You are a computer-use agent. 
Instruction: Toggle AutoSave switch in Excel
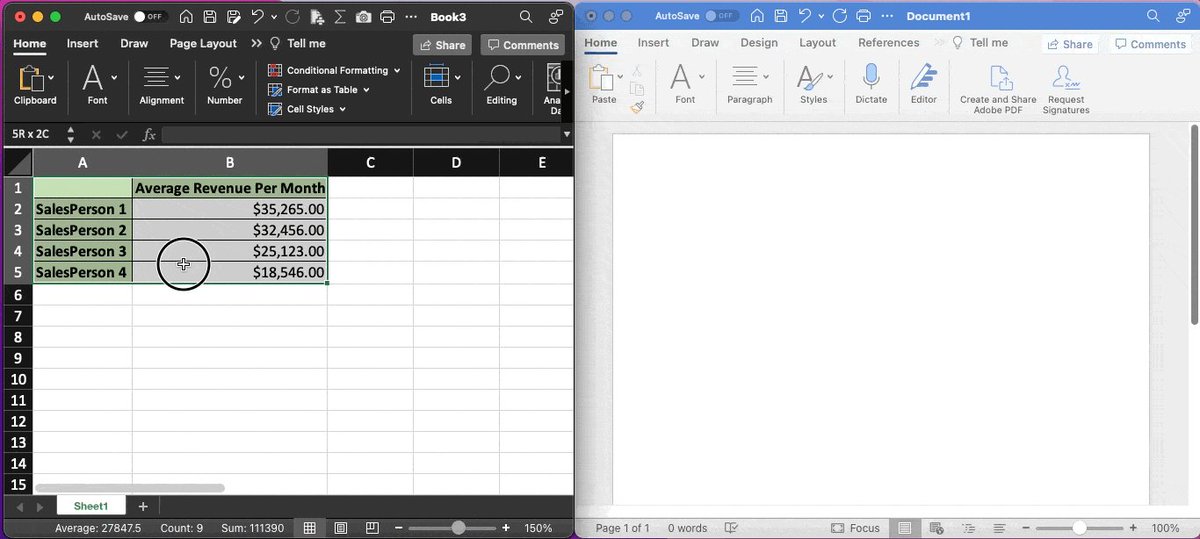tap(148, 17)
